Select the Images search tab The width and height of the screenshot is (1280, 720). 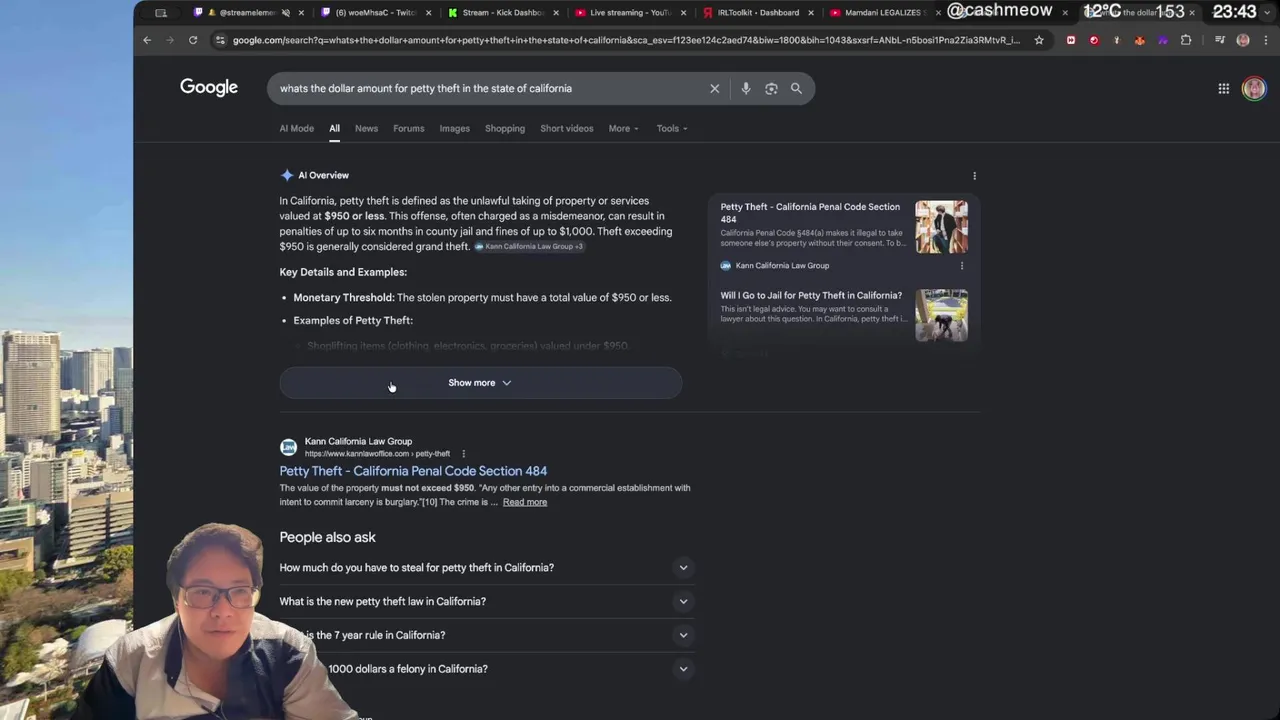(454, 128)
